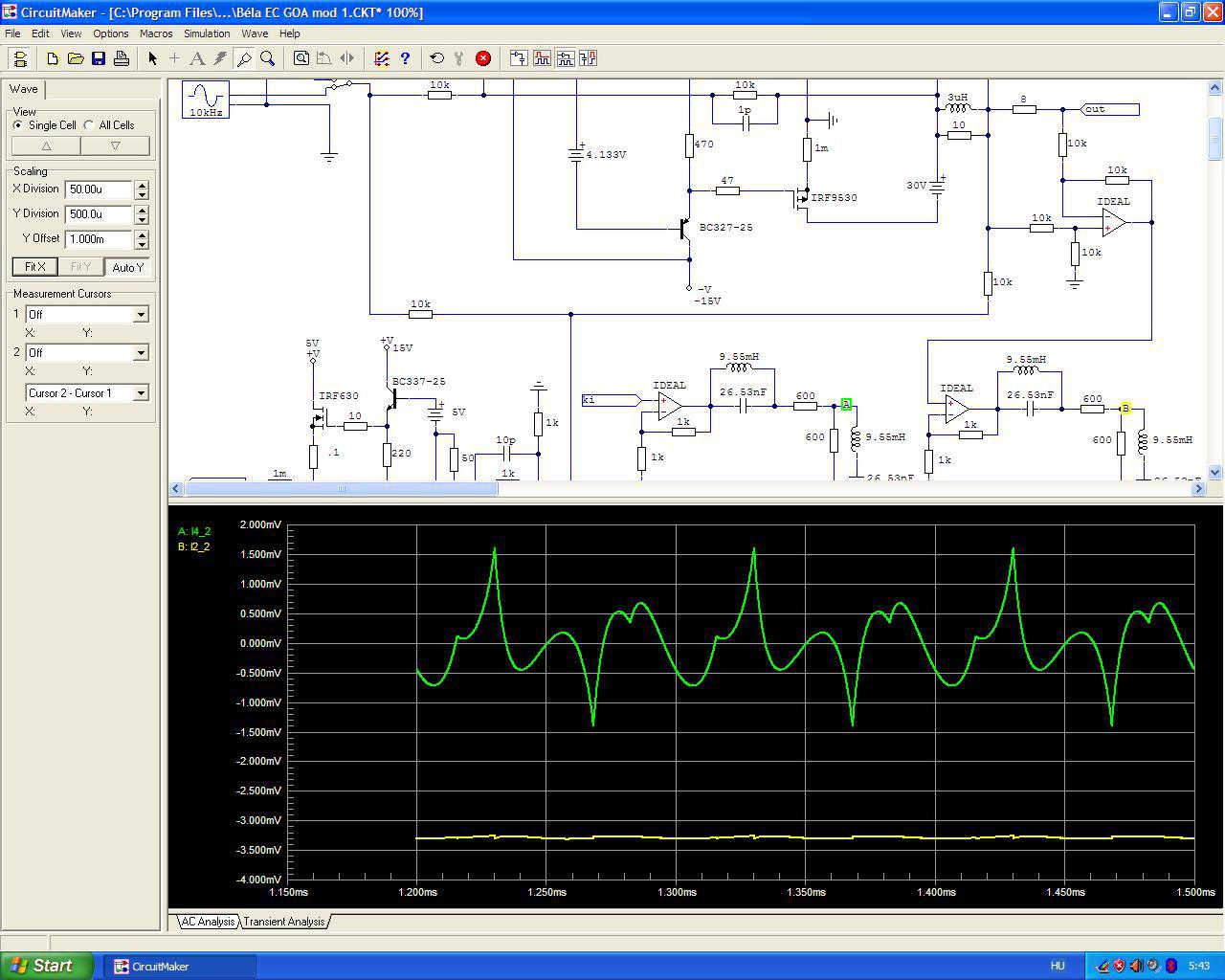Save the circuit with the floppy icon
Screen dimensions: 1225x980
(99, 58)
